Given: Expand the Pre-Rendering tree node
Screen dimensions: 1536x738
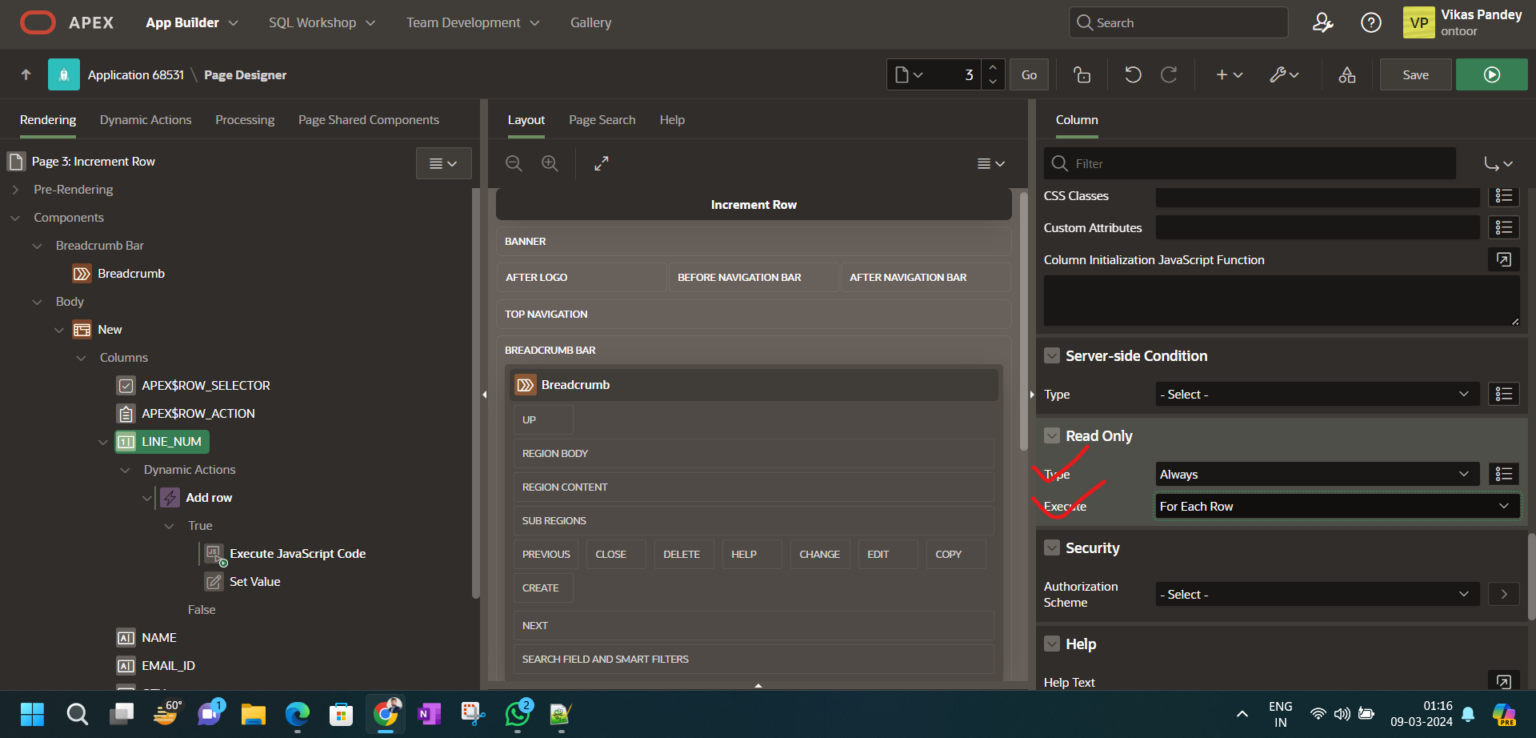Looking at the screenshot, I should coord(16,190).
